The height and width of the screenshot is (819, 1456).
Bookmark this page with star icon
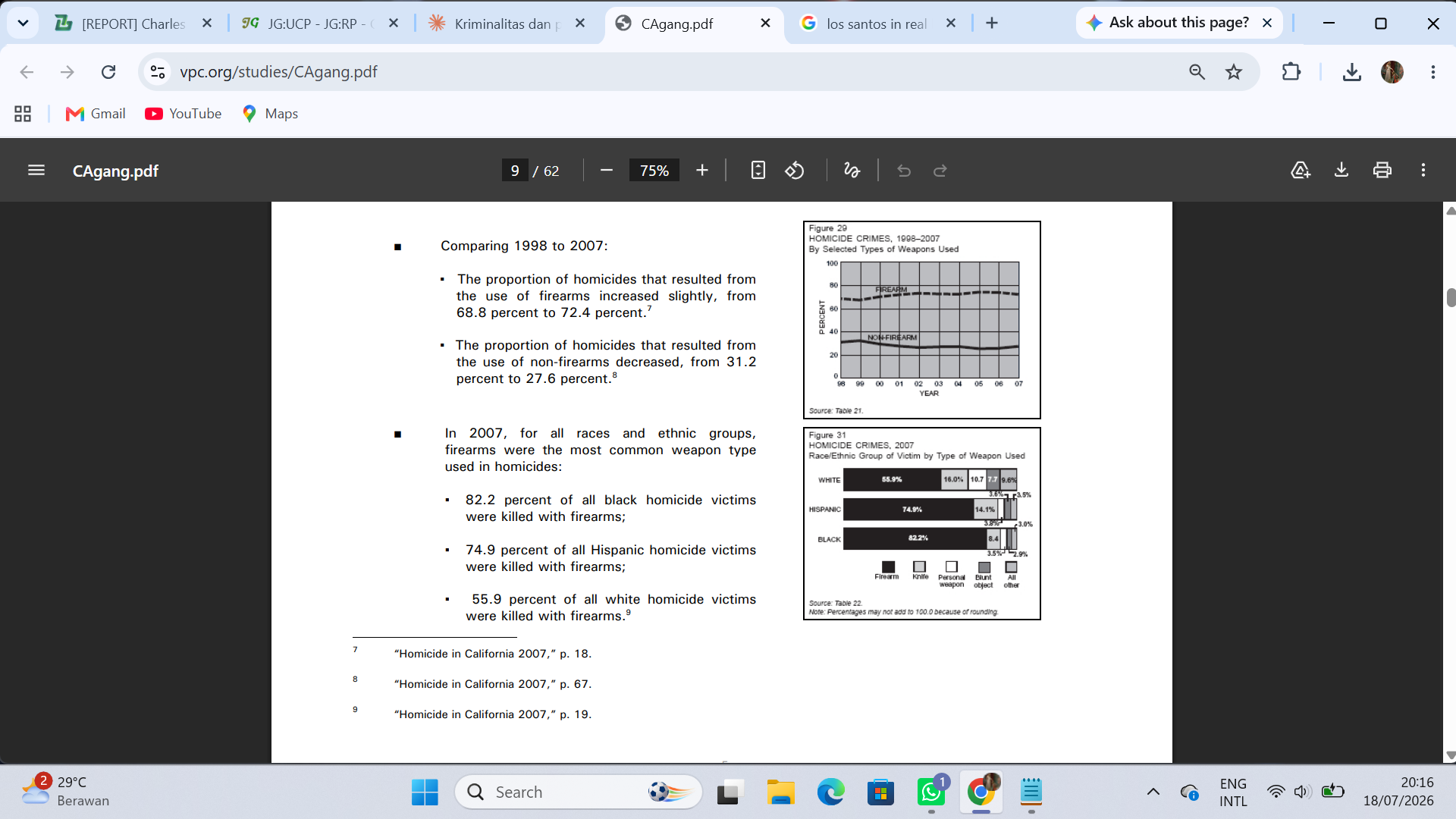(1234, 72)
